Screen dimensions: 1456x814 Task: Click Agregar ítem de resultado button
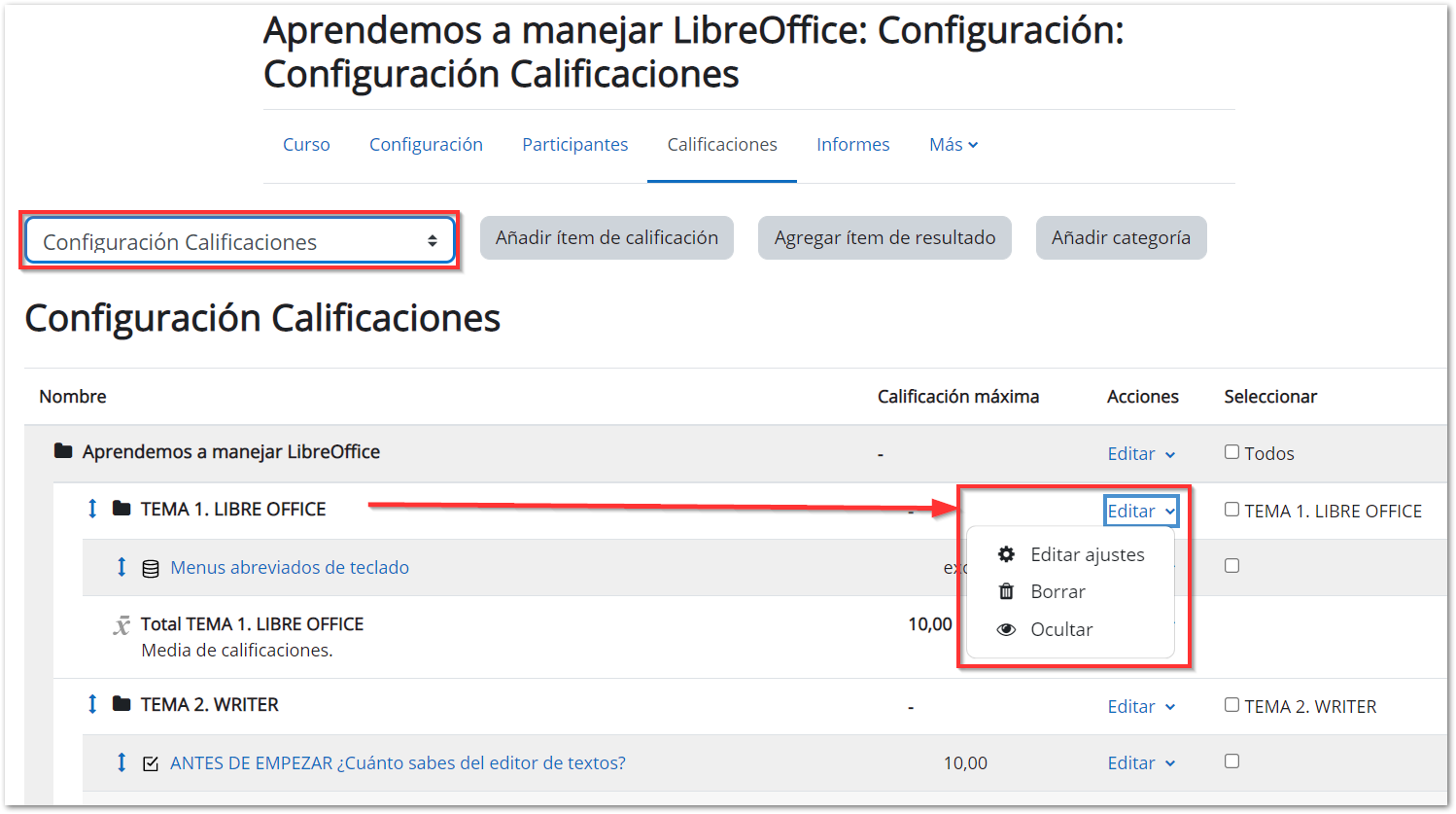click(884, 237)
